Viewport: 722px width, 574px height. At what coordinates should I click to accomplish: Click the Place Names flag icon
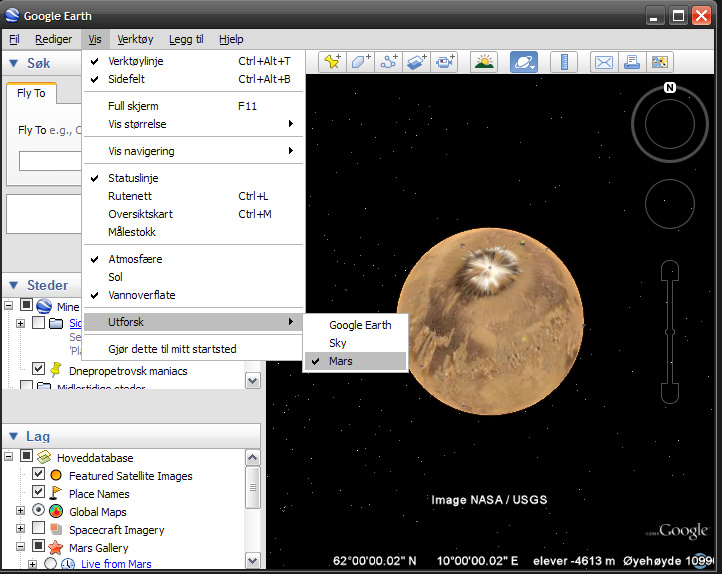click(x=55, y=493)
